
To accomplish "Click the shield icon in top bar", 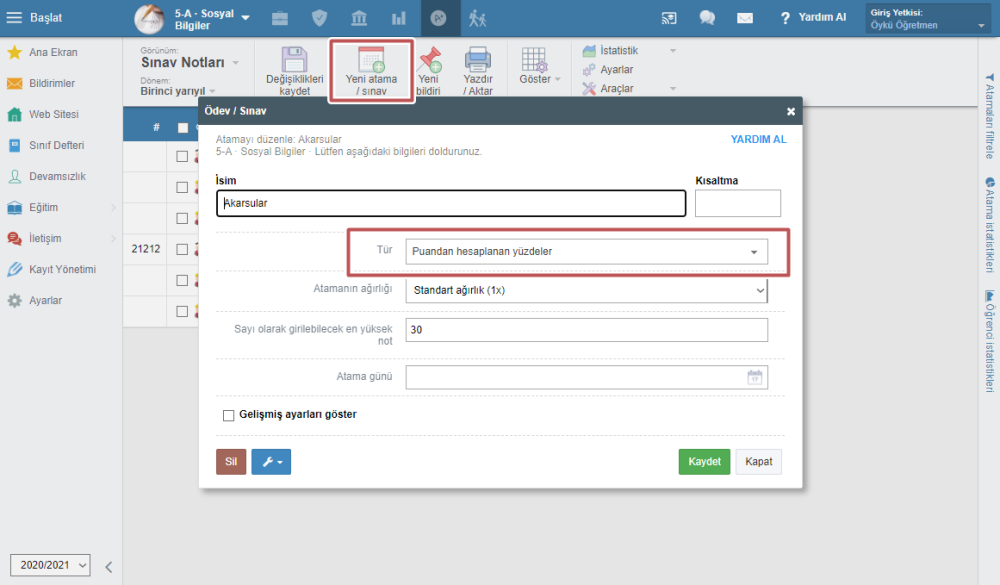I will click(x=320, y=19).
